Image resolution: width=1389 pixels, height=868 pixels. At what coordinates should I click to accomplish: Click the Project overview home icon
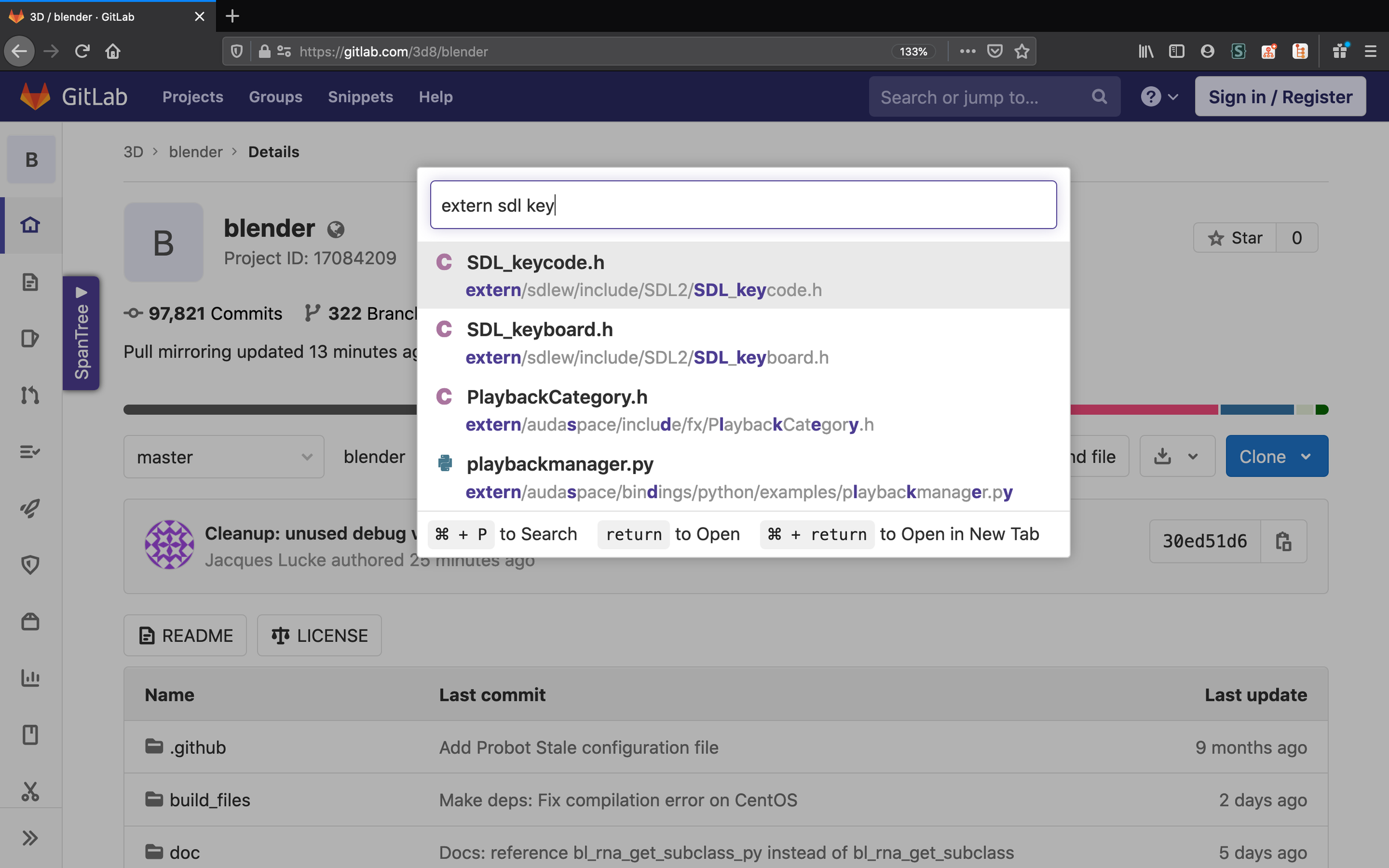pyautogui.click(x=30, y=225)
